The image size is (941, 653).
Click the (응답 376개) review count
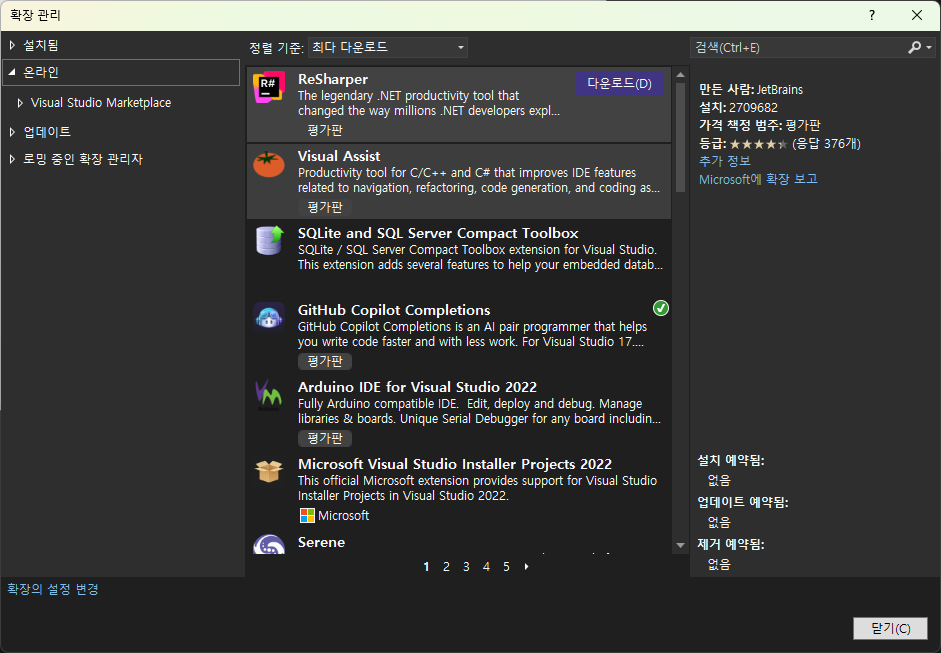pos(826,143)
